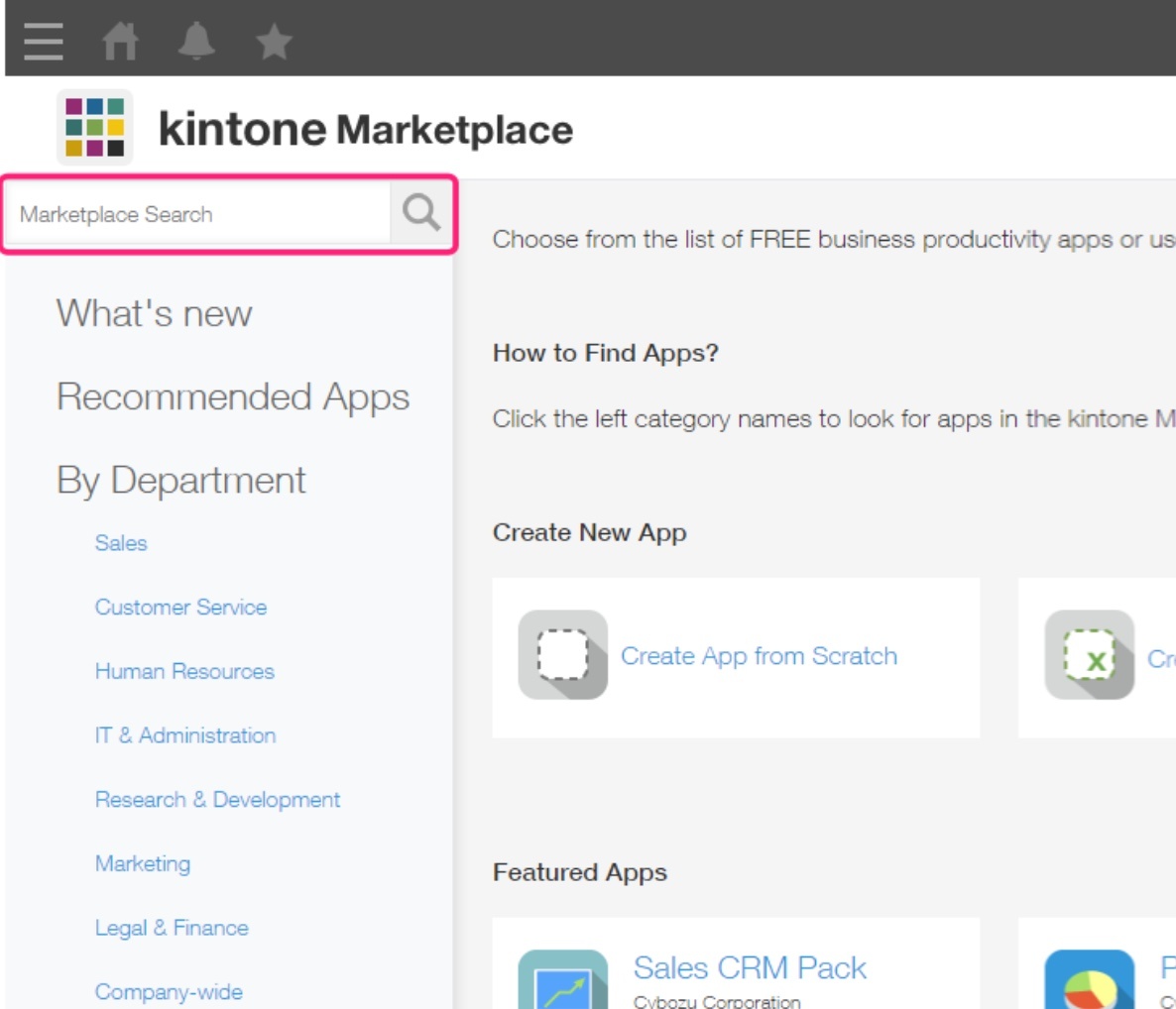Show IT & Administration apps
The width and height of the screenshot is (1176, 1009).
(185, 735)
